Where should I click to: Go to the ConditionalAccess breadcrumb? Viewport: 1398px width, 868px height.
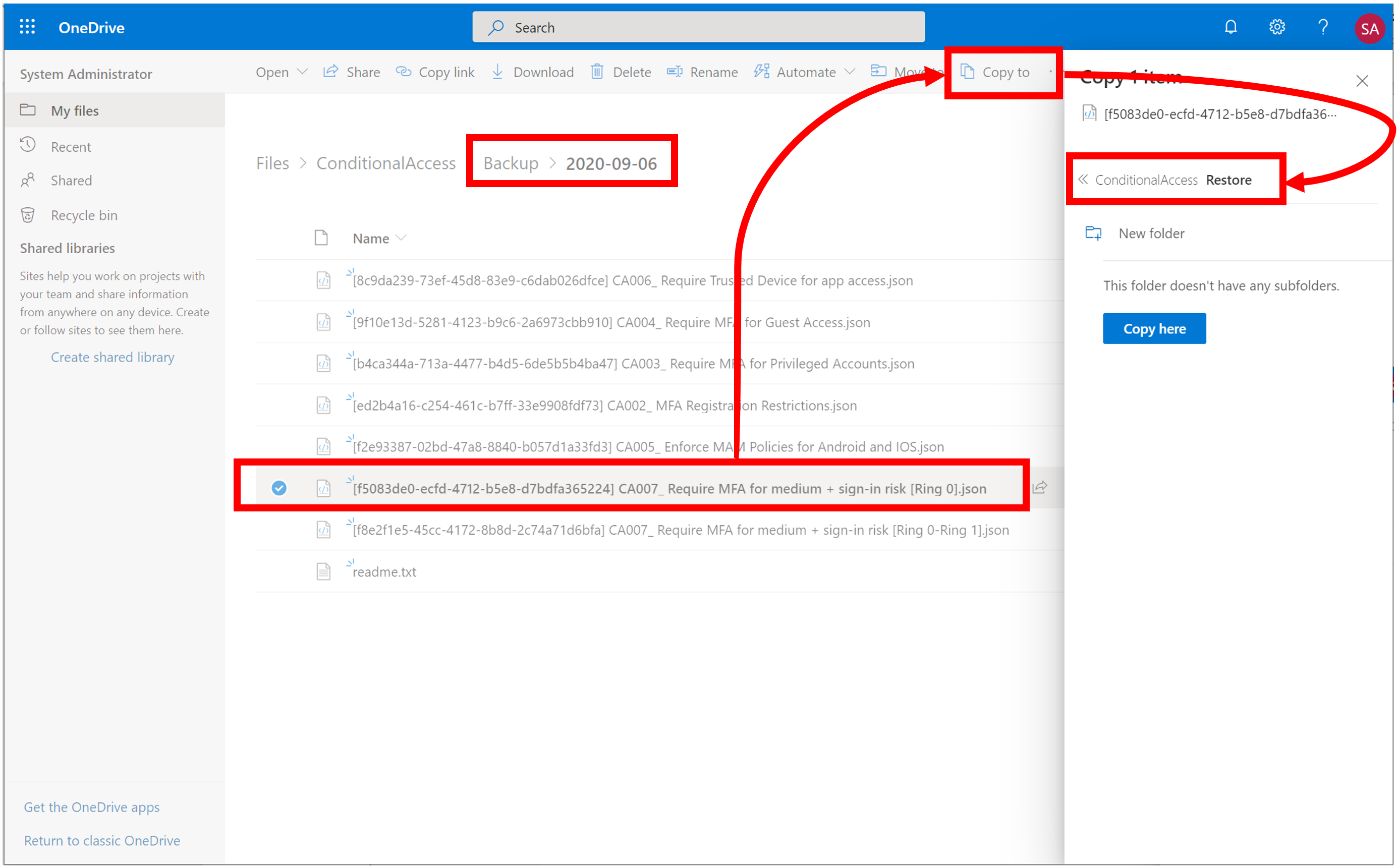tap(386, 163)
